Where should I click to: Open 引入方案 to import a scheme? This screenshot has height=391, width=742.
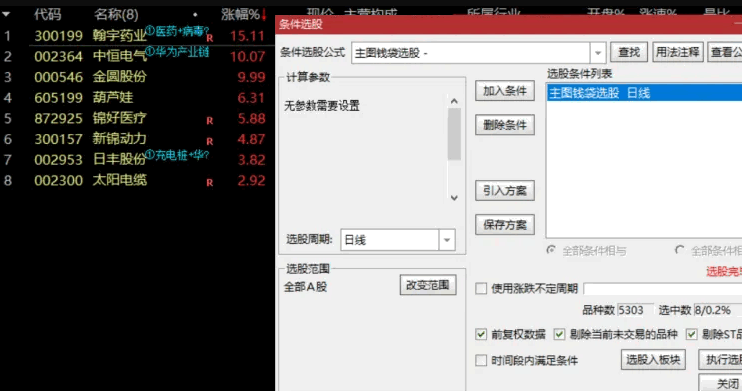pyautogui.click(x=505, y=191)
